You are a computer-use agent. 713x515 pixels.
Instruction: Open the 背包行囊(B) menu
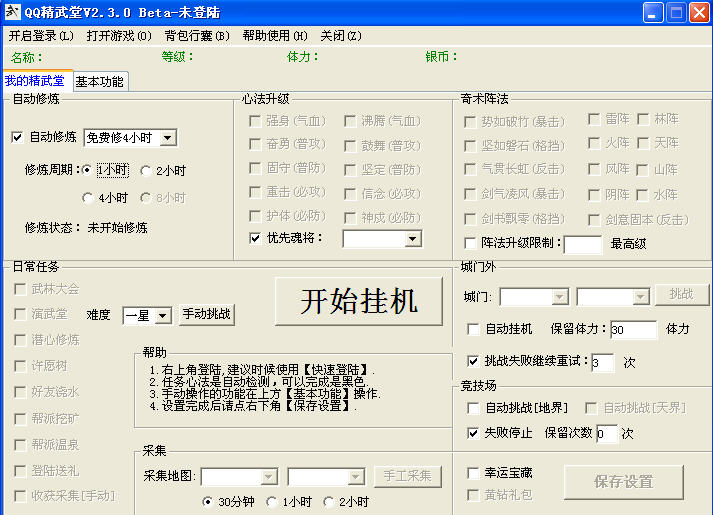(x=197, y=36)
